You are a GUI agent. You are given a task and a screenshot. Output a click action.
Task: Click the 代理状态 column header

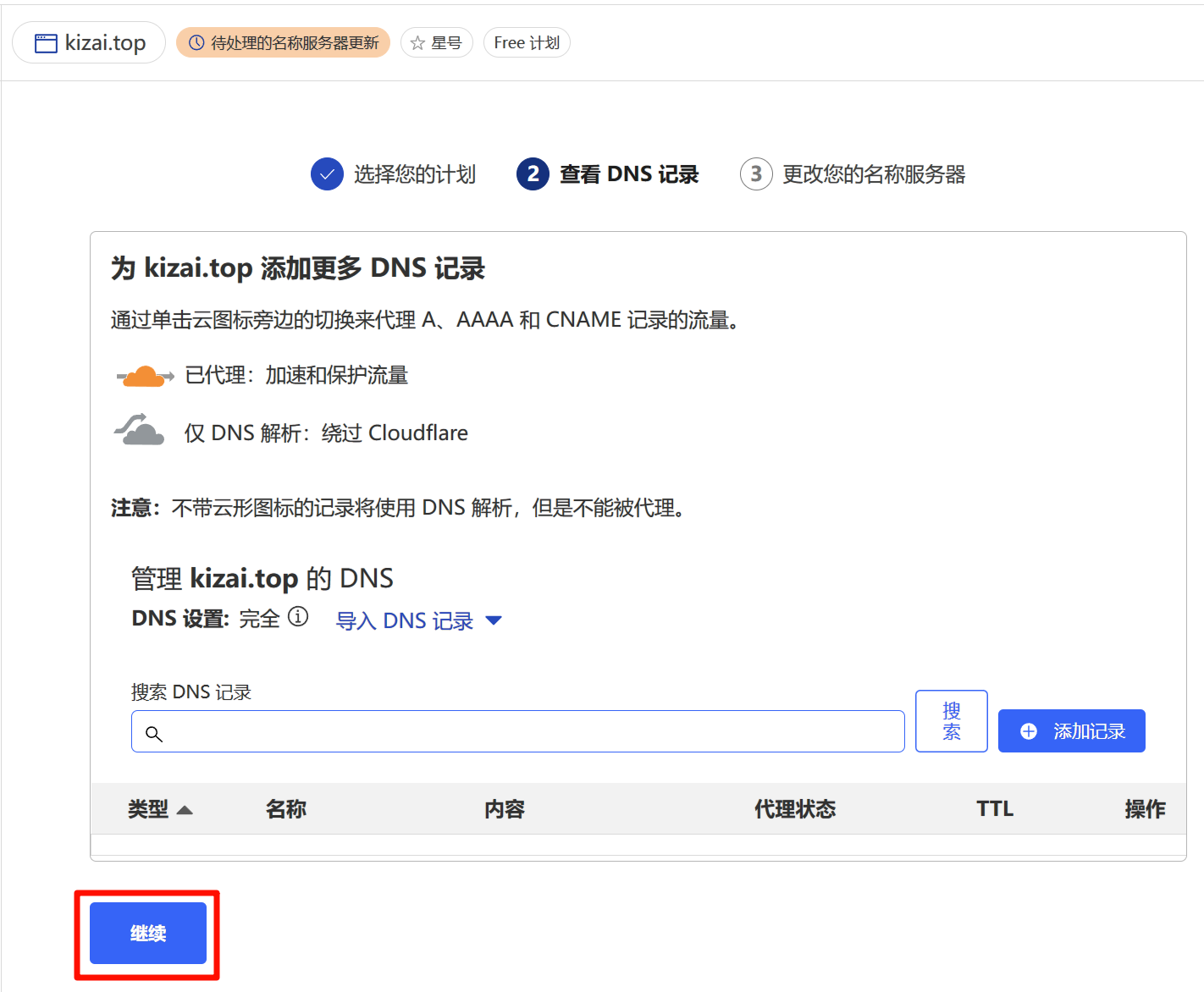pos(795,809)
